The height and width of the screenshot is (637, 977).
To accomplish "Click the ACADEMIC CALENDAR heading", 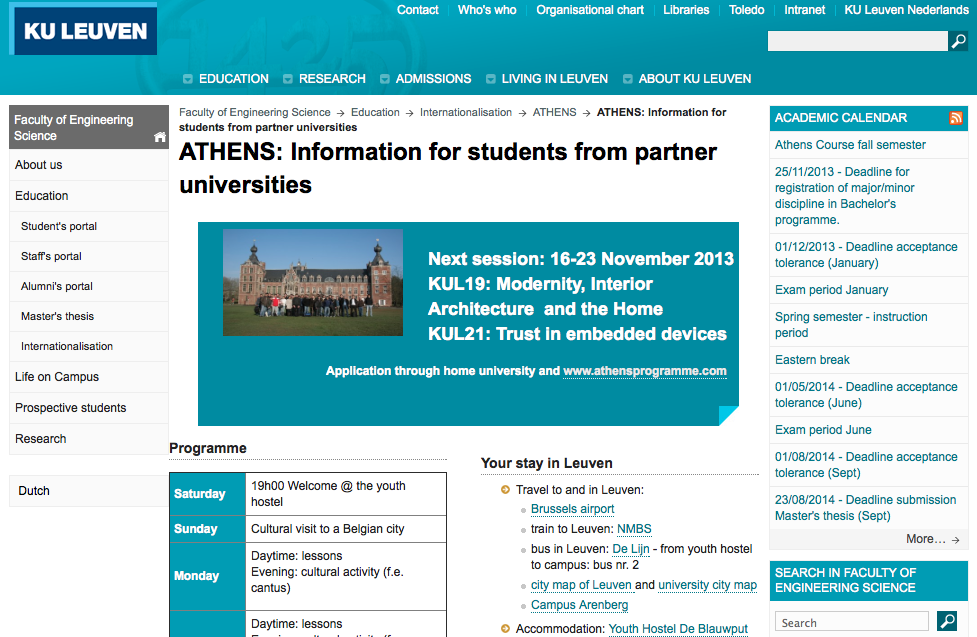I will 841,118.
